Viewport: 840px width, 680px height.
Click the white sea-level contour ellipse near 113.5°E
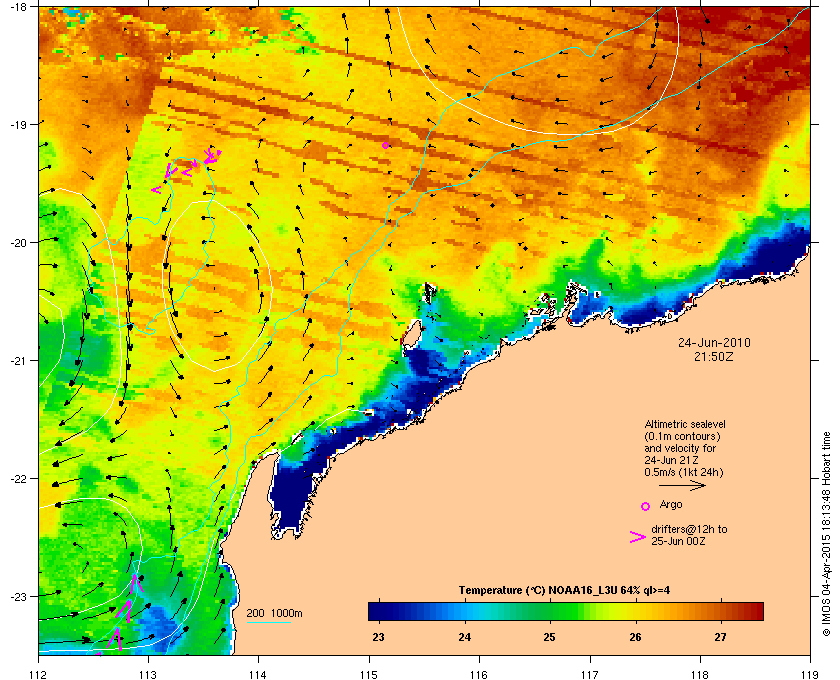point(217,286)
